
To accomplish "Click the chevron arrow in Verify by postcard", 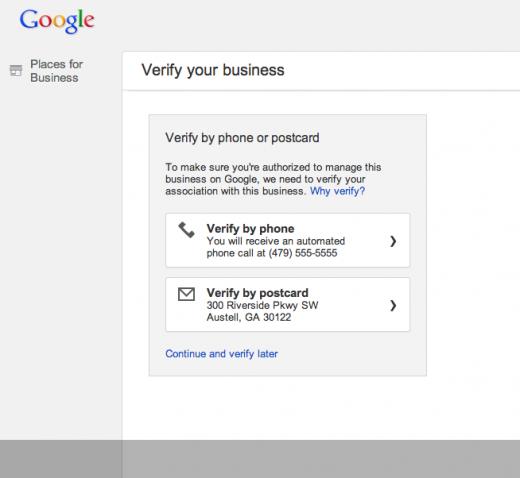I will pos(393,305).
